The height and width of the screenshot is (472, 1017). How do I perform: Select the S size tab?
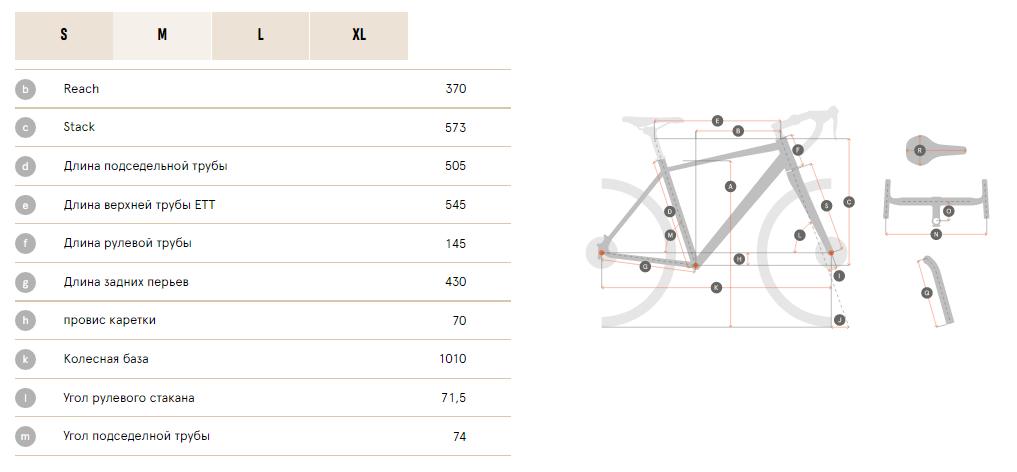[x=64, y=36]
